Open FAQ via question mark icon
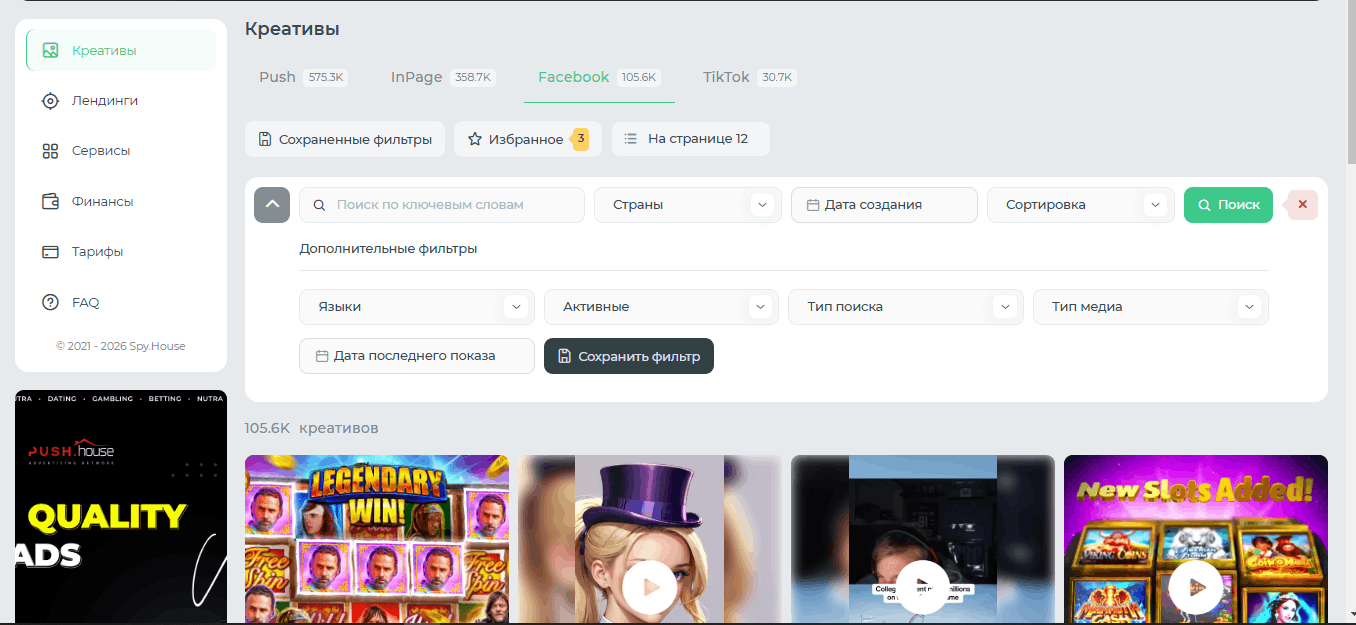1356x625 pixels. [x=50, y=302]
